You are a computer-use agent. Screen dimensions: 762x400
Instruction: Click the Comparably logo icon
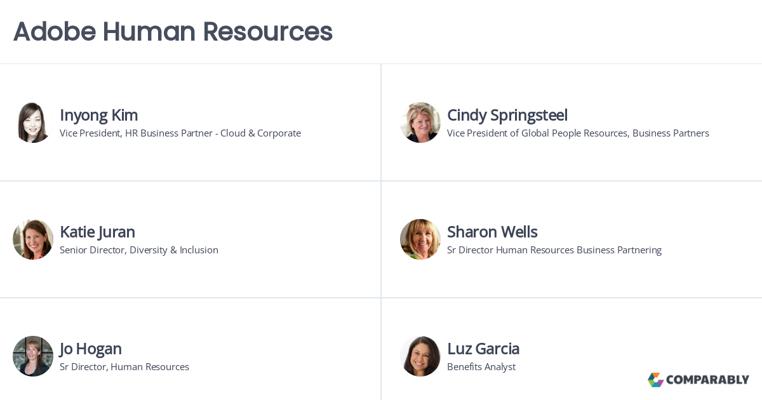coord(656,380)
